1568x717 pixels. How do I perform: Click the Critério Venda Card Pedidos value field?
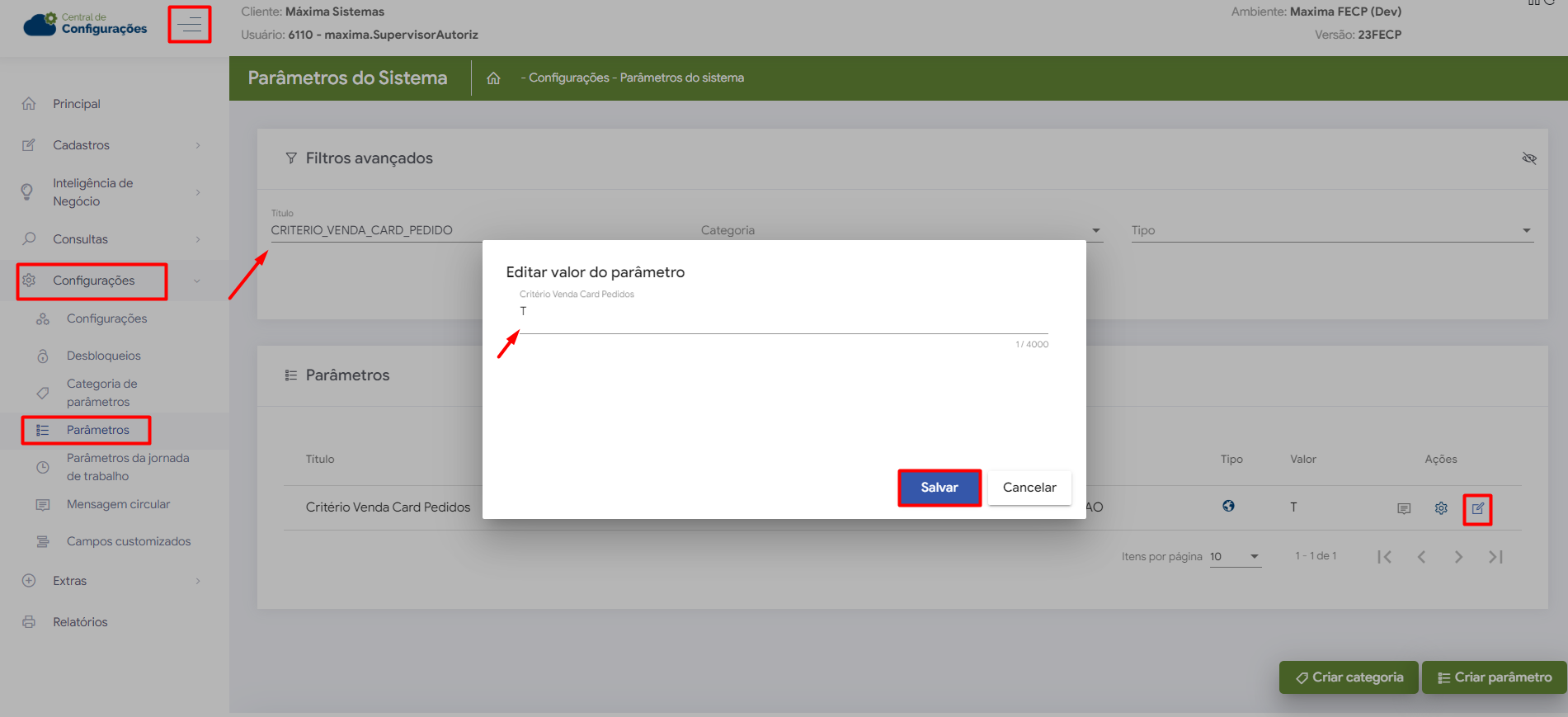(782, 313)
